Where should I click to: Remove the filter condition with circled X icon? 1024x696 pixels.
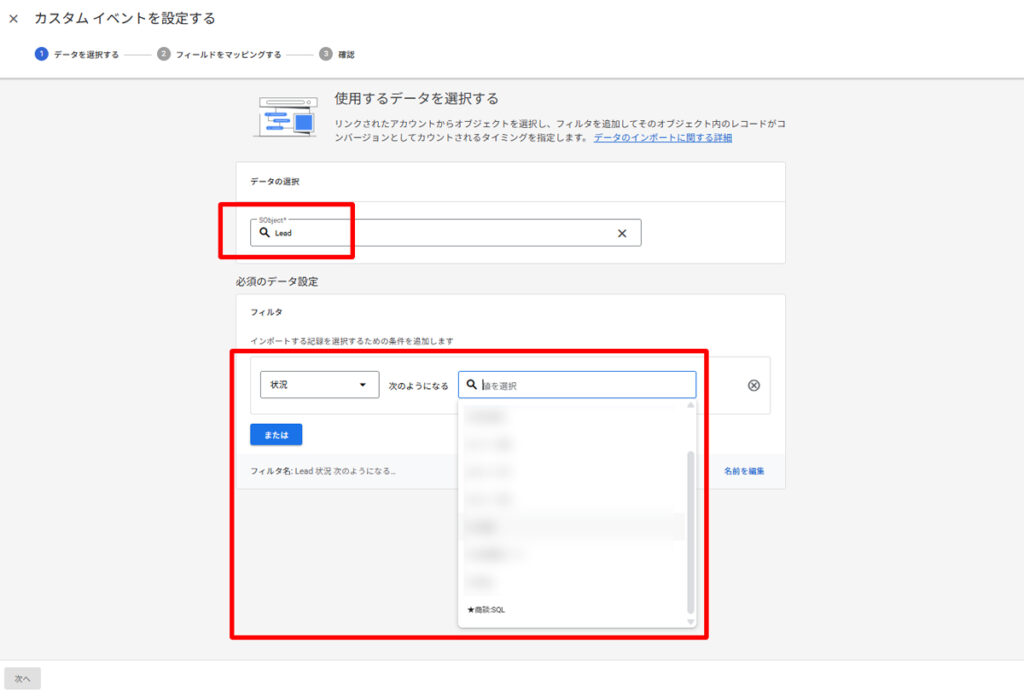[754, 385]
